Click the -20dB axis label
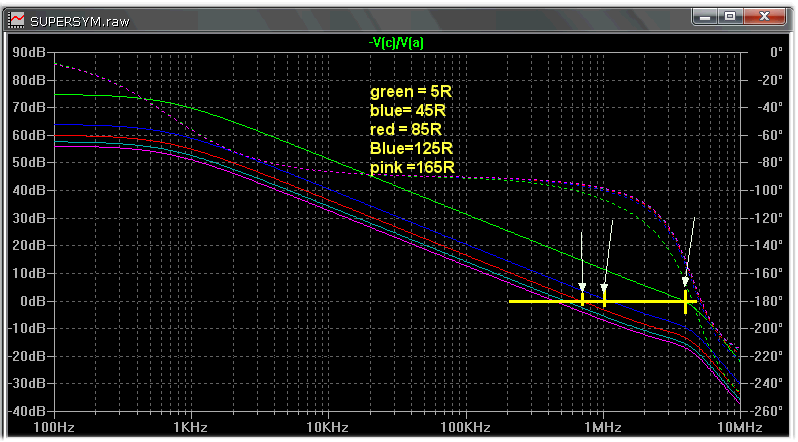 tap(26, 355)
